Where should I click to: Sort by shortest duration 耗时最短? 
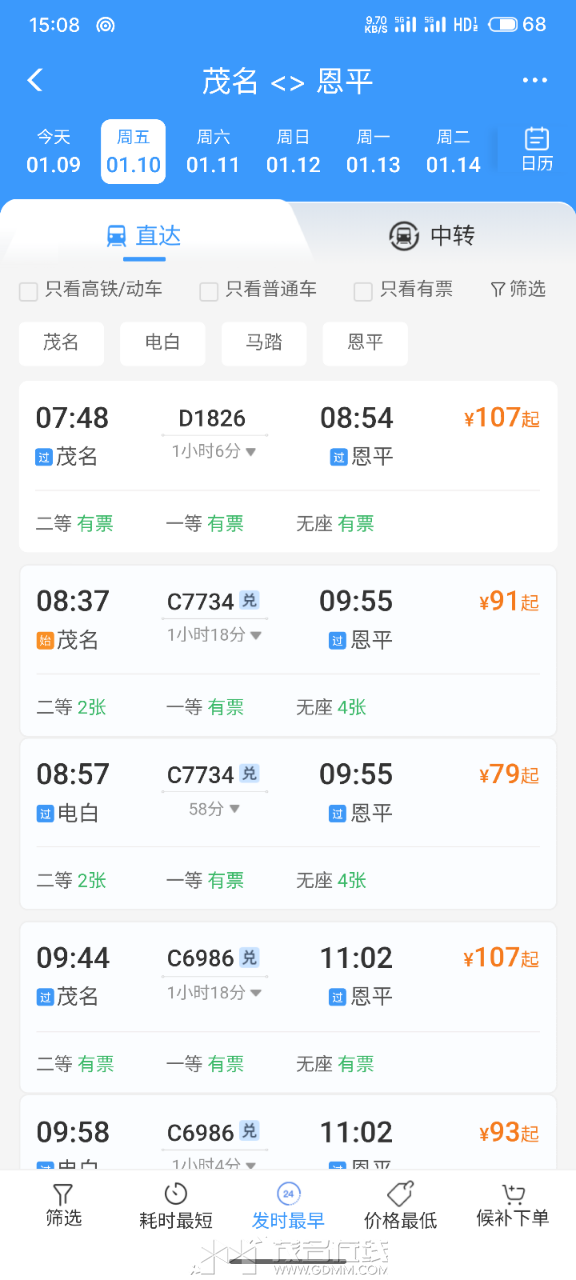(x=176, y=1206)
